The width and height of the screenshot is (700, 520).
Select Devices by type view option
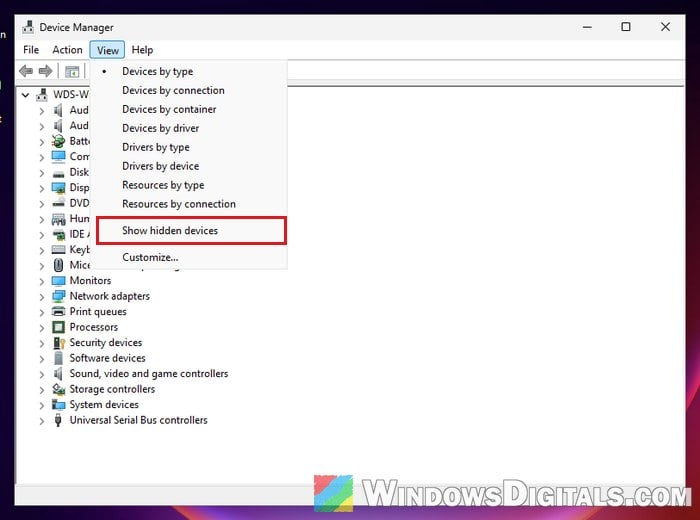189,71
